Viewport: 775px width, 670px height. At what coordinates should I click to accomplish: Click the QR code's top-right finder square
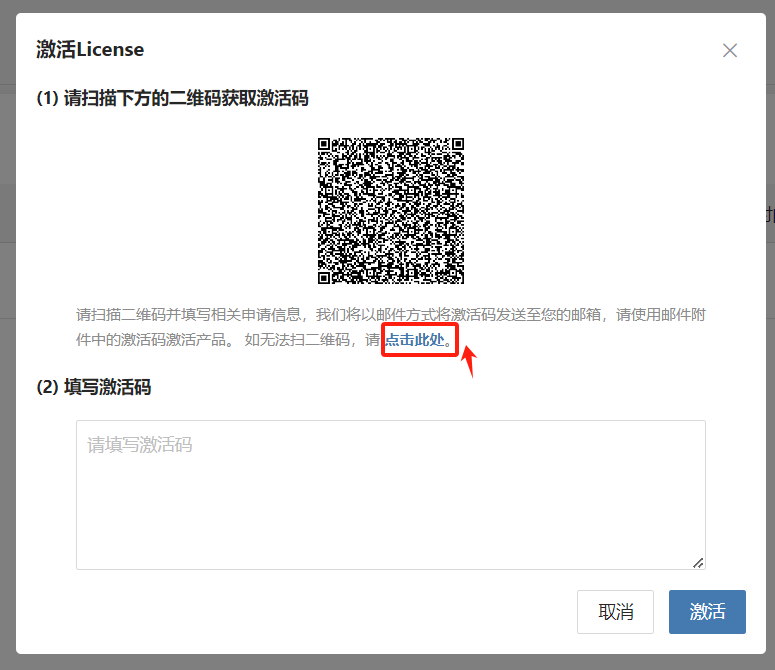pos(458,144)
